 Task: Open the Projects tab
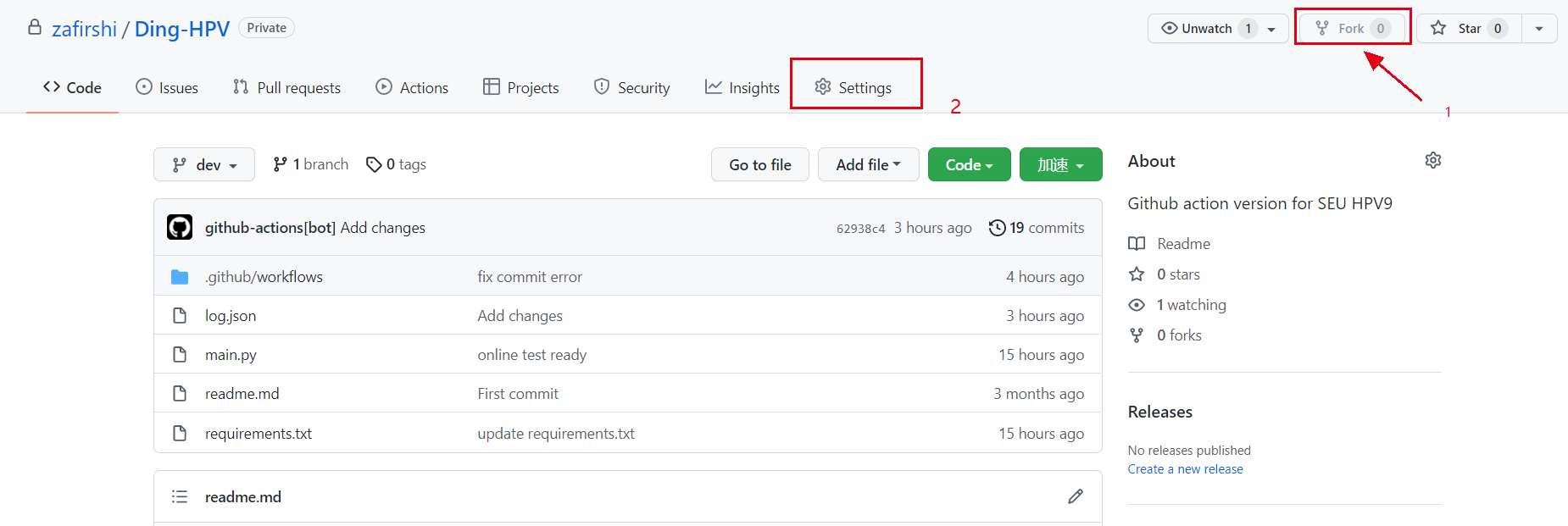click(x=521, y=87)
